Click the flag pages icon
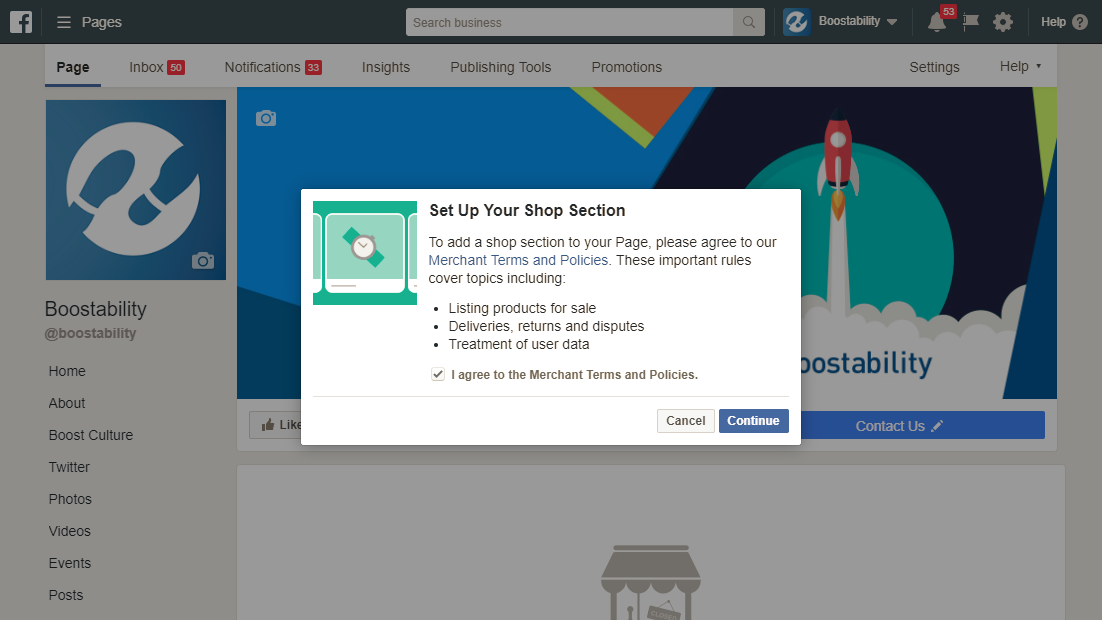This screenshot has height=620, width=1102. 971,22
